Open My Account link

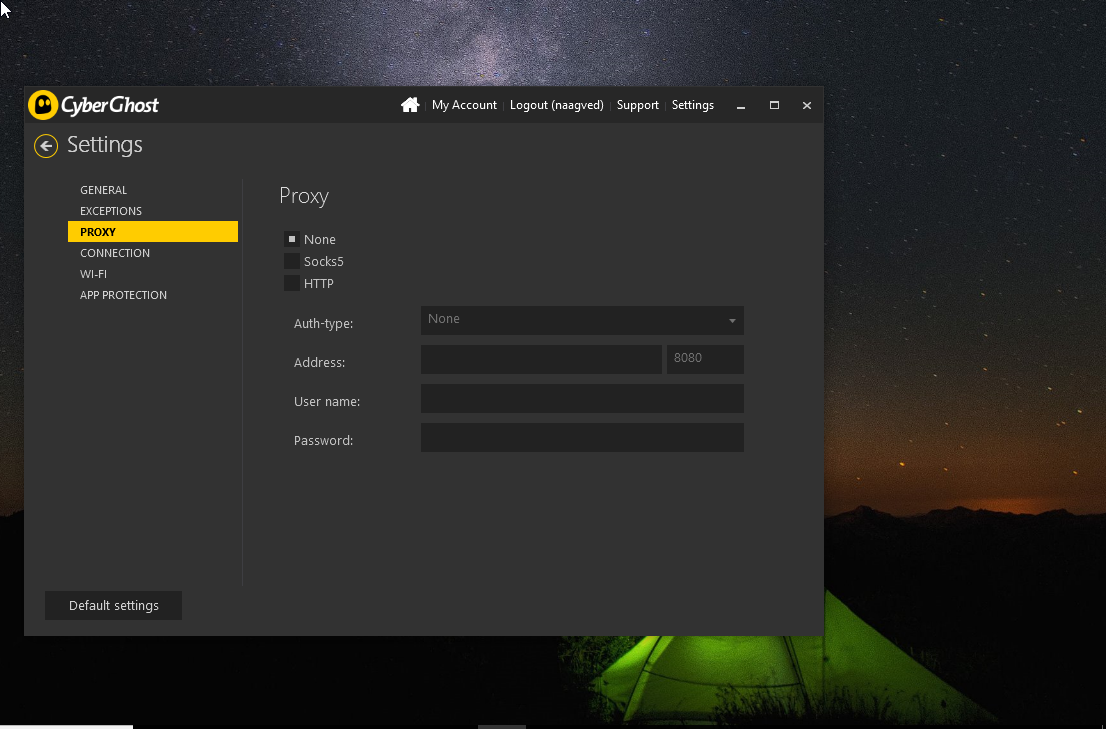(464, 105)
